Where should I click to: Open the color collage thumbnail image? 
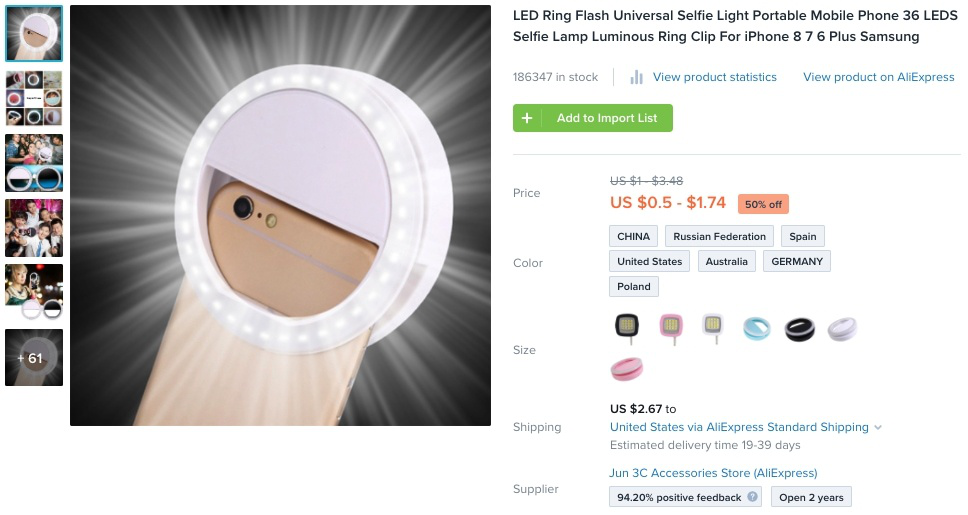point(34,98)
